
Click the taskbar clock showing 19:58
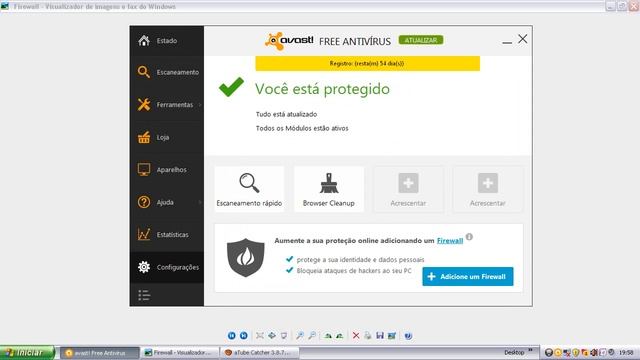(626, 352)
